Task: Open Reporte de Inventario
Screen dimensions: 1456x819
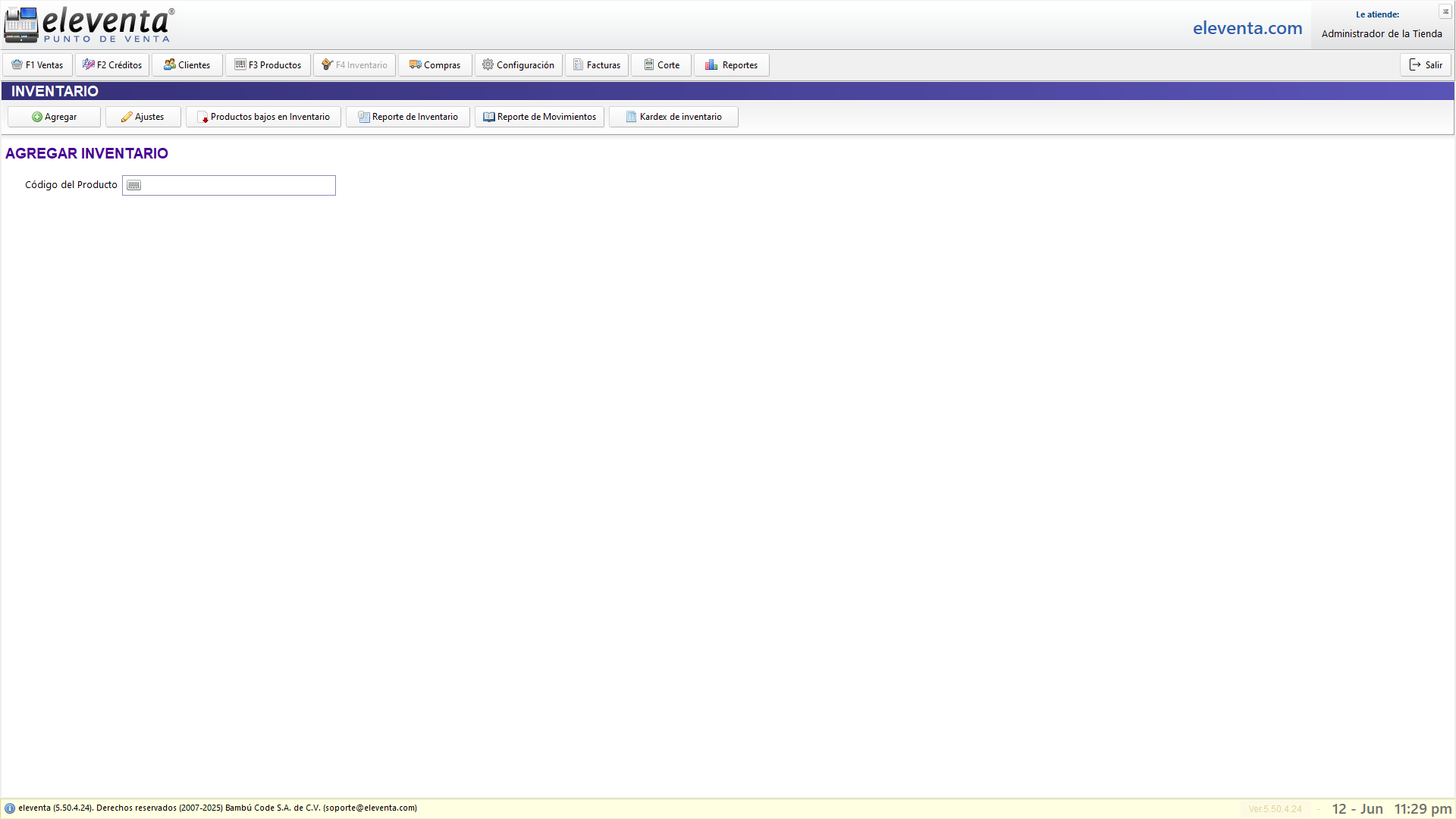Action: pos(408,117)
